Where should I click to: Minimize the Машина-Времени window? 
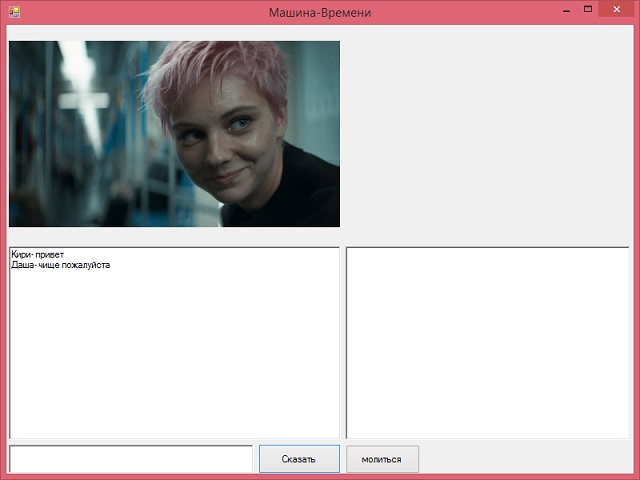566,11
